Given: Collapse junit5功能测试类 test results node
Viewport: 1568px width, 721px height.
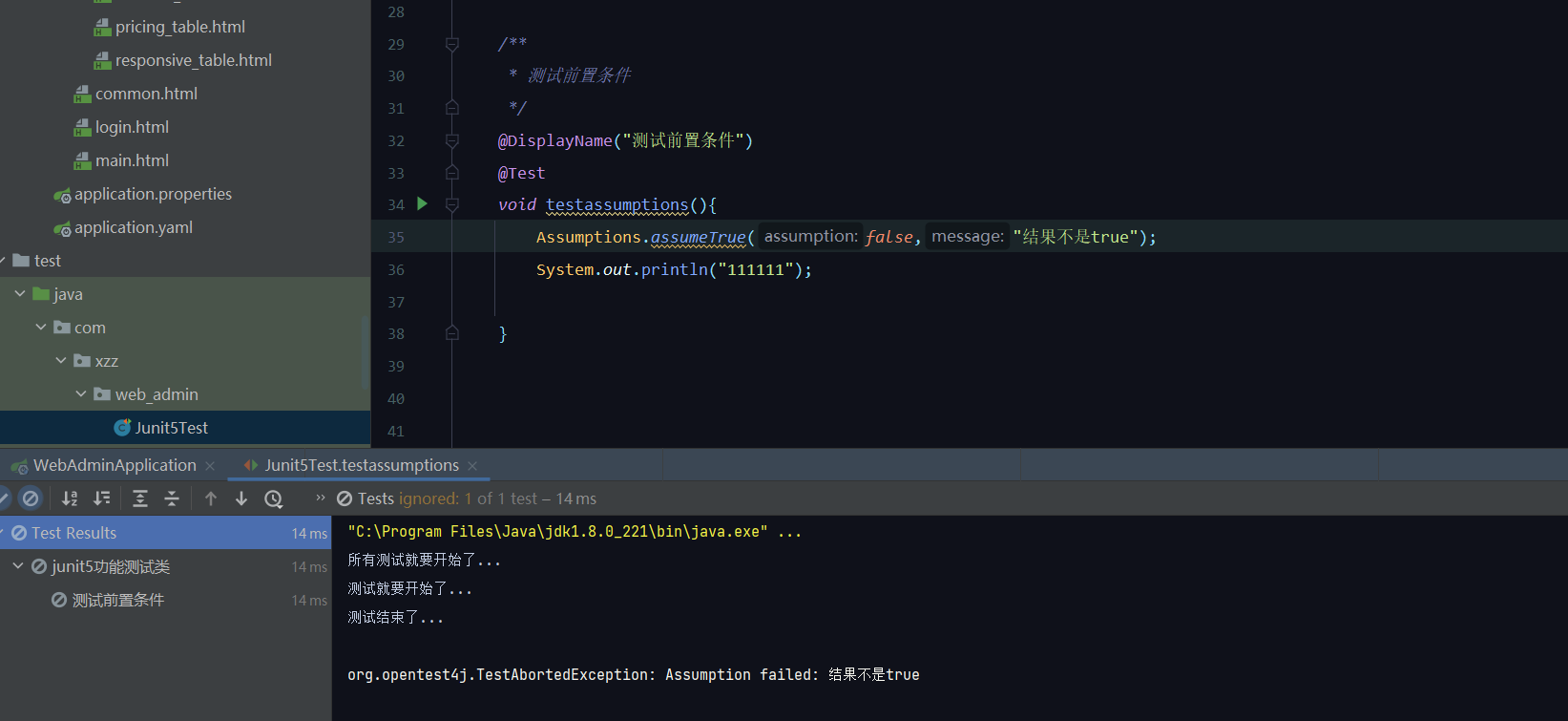Looking at the screenshot, I should (x=18, y=566).
